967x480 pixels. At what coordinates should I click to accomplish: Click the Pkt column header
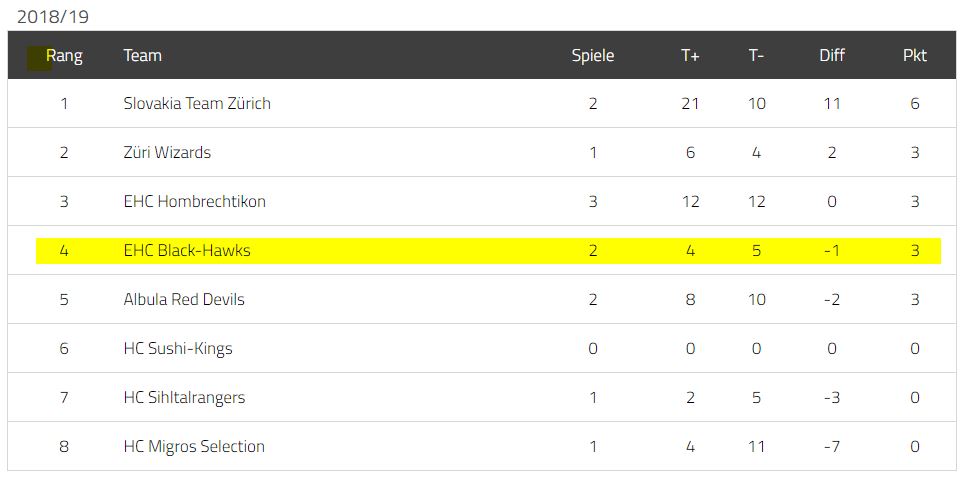tap(915, 56)
